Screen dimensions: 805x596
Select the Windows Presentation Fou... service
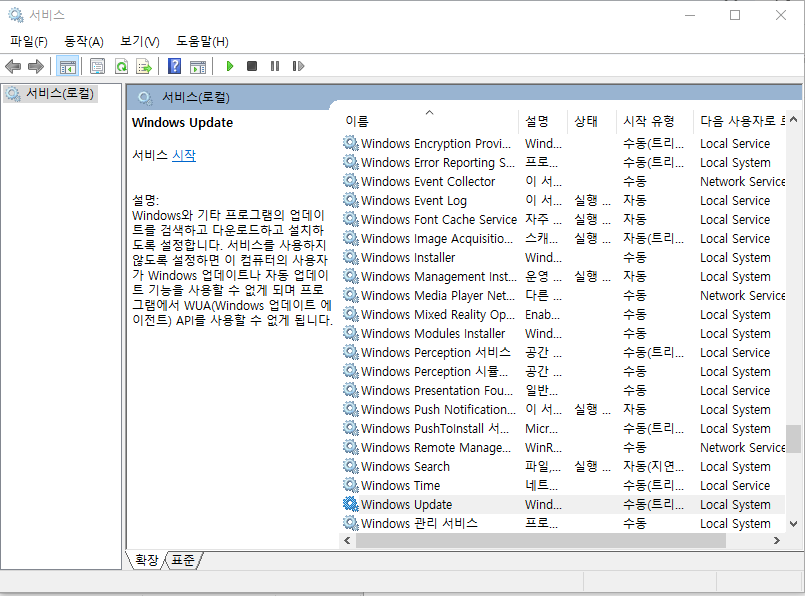coord(563,390)
